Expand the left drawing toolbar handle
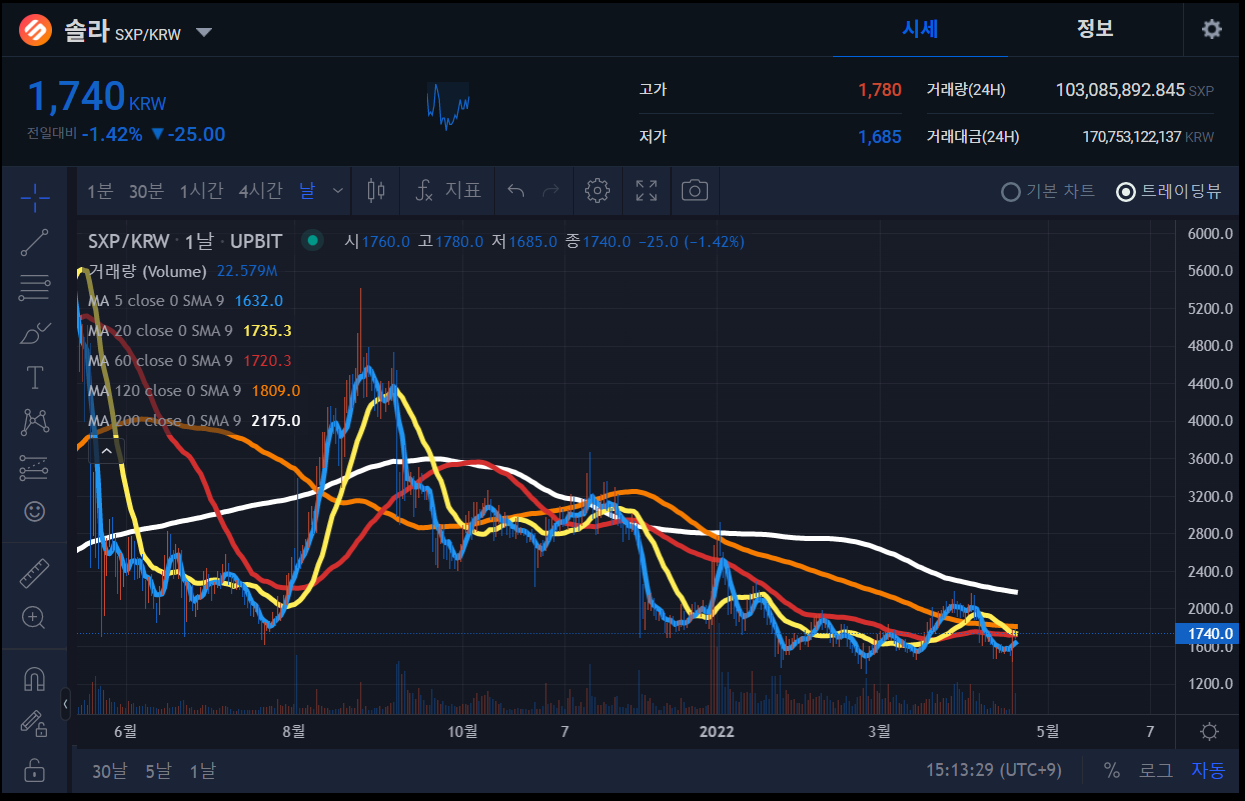This screenshot has width=1245, height=801. click(x=66, y=704)
